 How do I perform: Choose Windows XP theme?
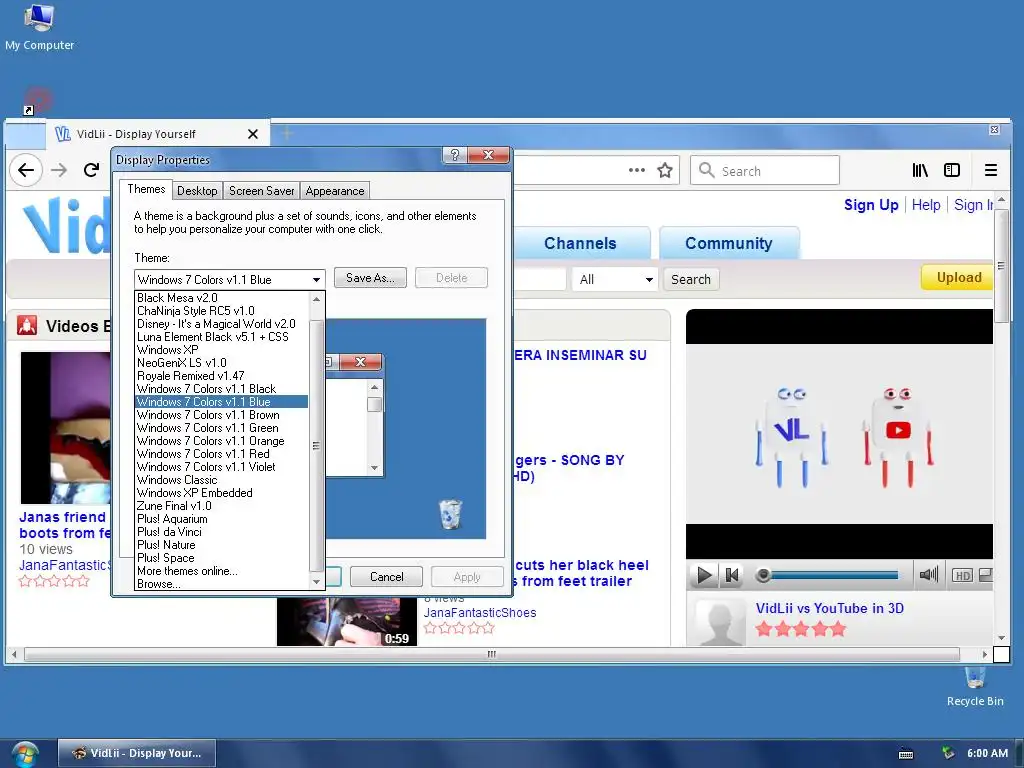221,350
